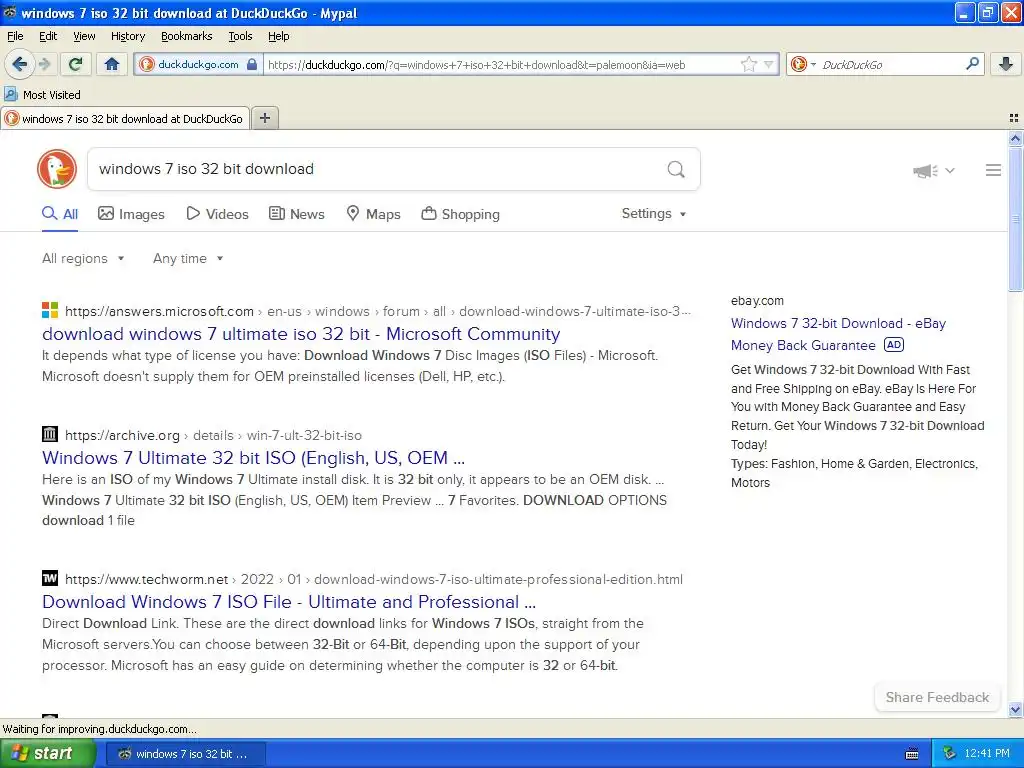The image size is (1024, 768).
Task: Open the megaphone announcements icon
Action: (x=925, y=170)
